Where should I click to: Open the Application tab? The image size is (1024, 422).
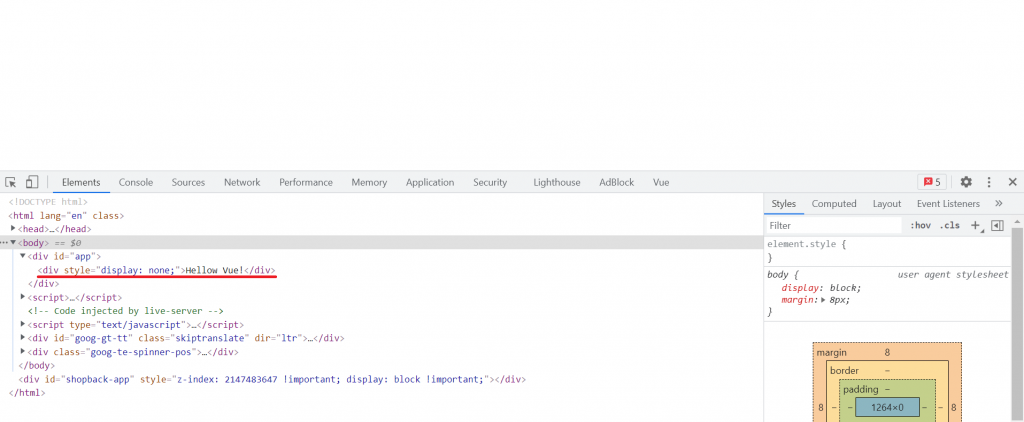click(430, 182)
